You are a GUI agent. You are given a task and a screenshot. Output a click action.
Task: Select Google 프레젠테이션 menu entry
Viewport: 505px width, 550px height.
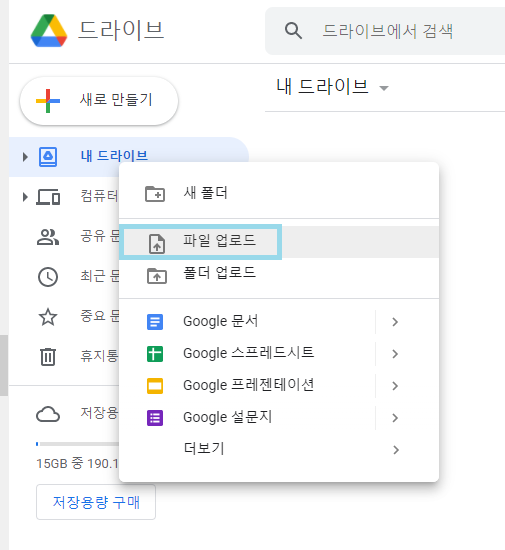[x=279, y=385]
